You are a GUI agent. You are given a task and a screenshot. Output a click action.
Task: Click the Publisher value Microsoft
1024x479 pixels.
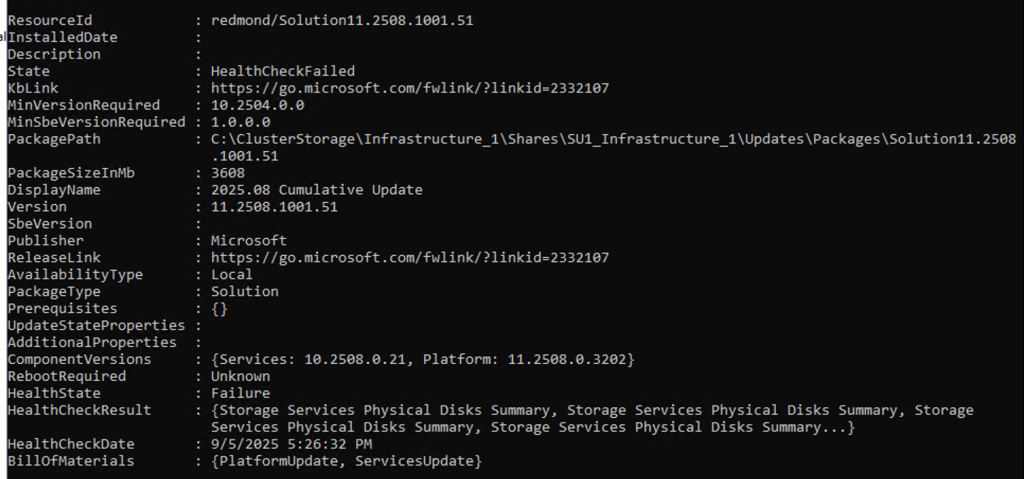coord(248,240)
